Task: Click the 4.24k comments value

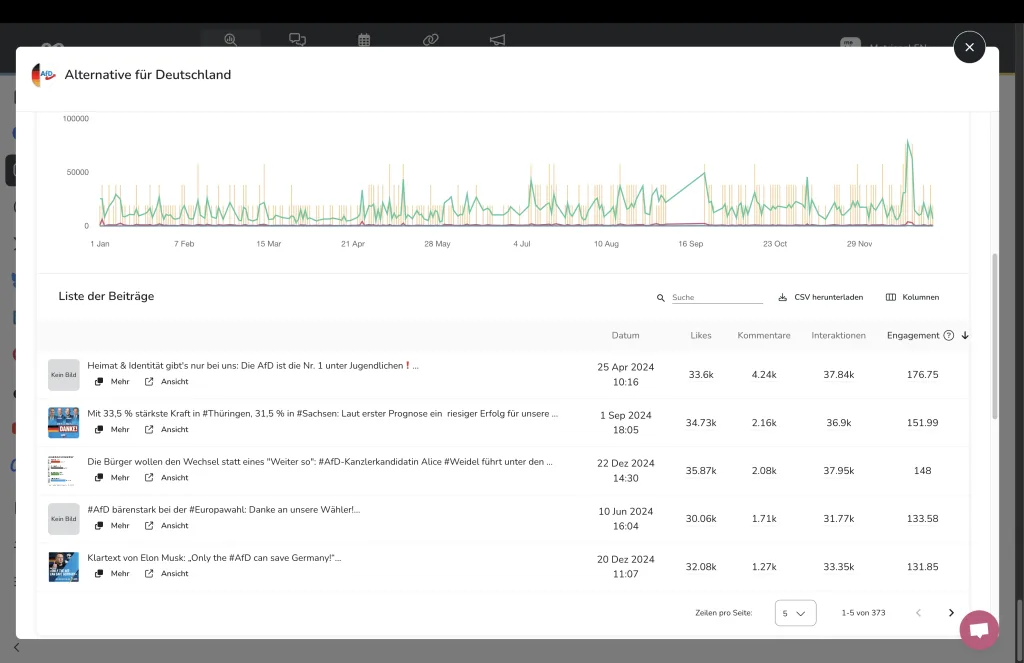Action: tap(763, 374)
